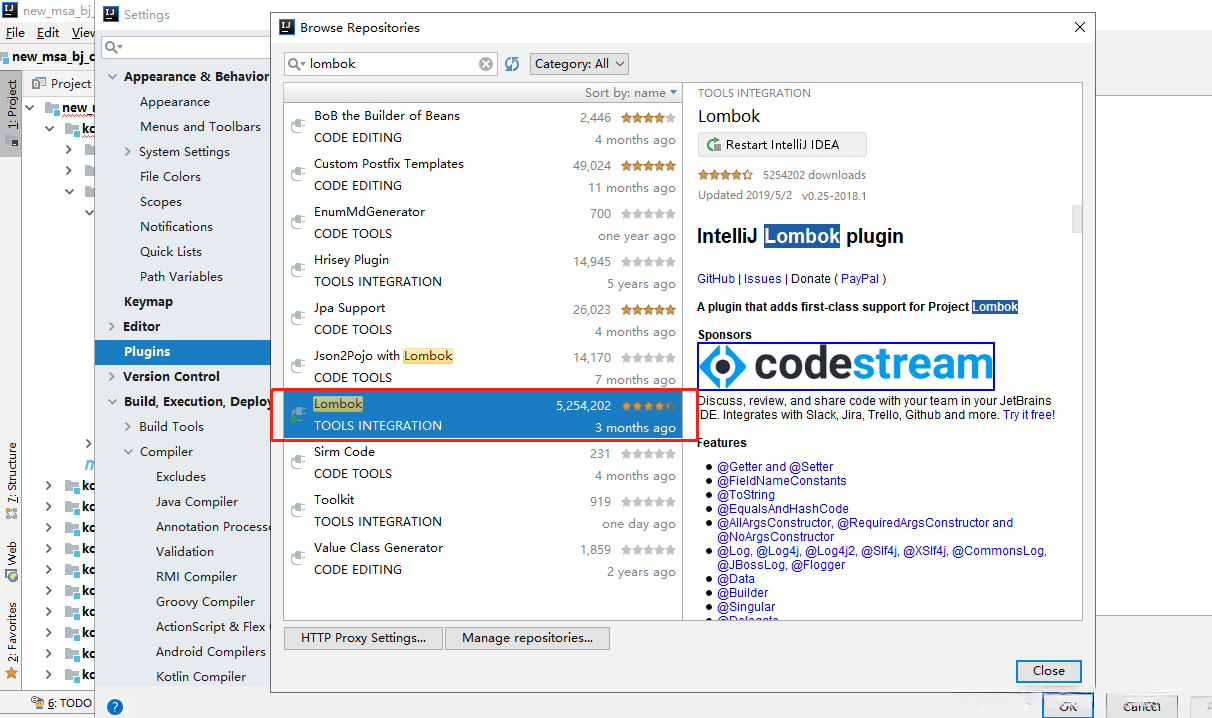Click the BoB the Builder plugin icon
The image size is (1212, 718).
[x=297, y=126]
